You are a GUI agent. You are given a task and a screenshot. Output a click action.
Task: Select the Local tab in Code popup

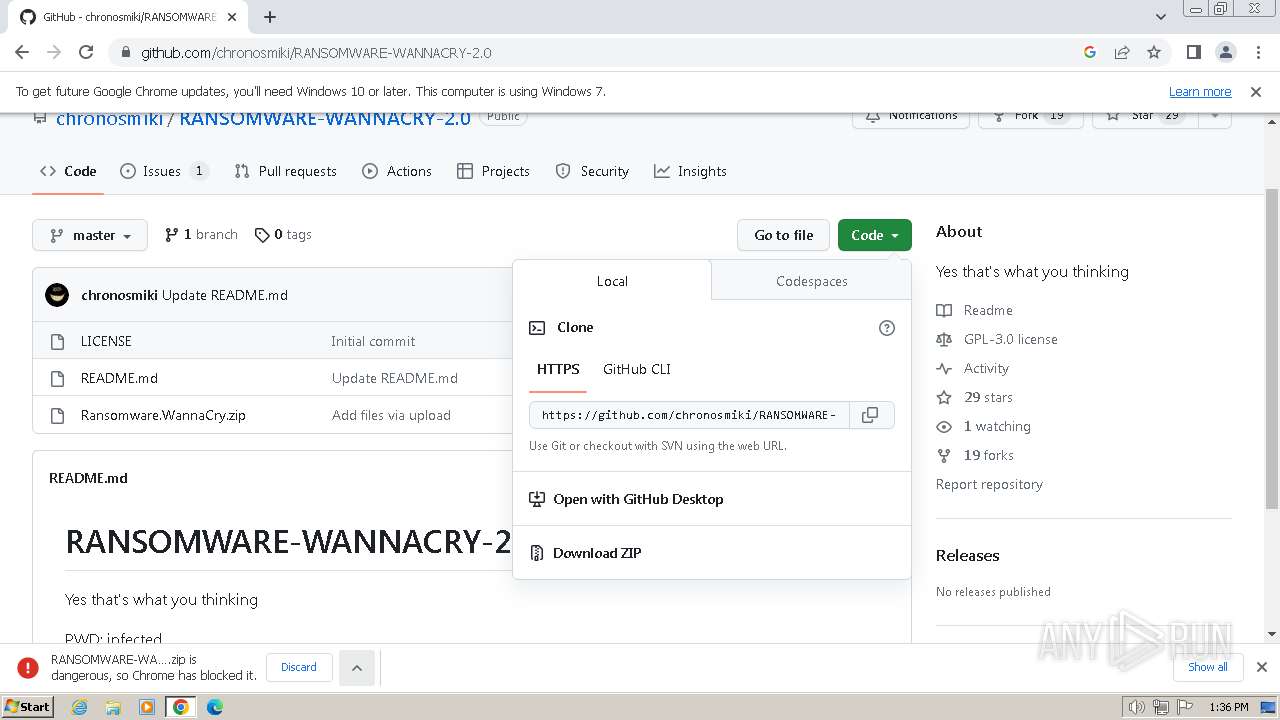[x=612, y=281]
